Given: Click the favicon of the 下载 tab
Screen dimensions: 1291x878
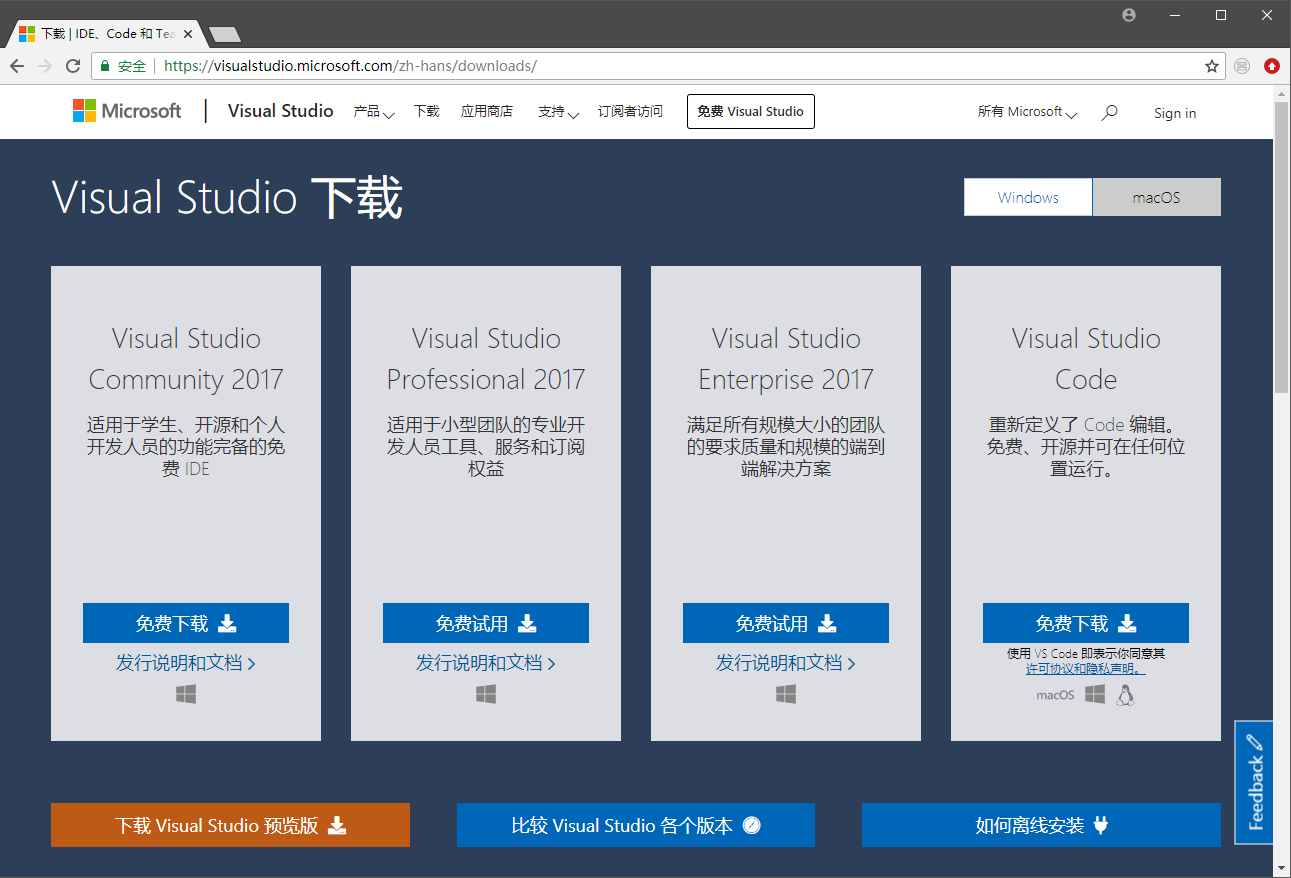Looking at the screenshot, I should (x=27, y=33).
